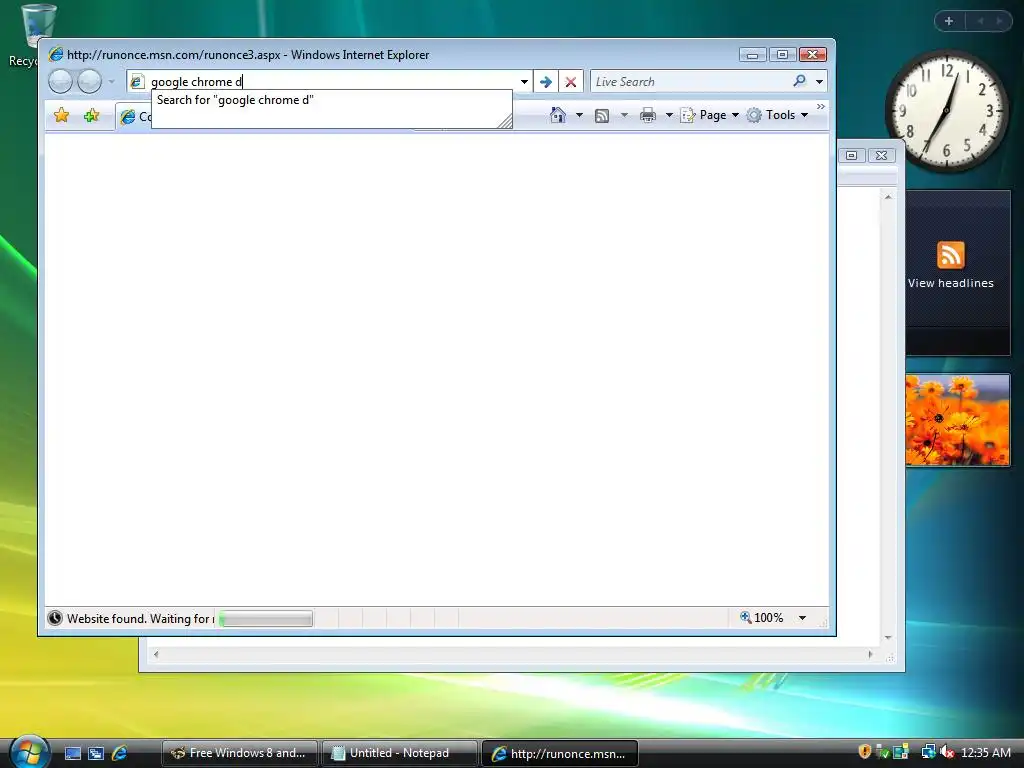Viewport: 1024px width, 768px height.
Task: Click the 12:35 AM taskbar clock
Action: click(986, 753)
